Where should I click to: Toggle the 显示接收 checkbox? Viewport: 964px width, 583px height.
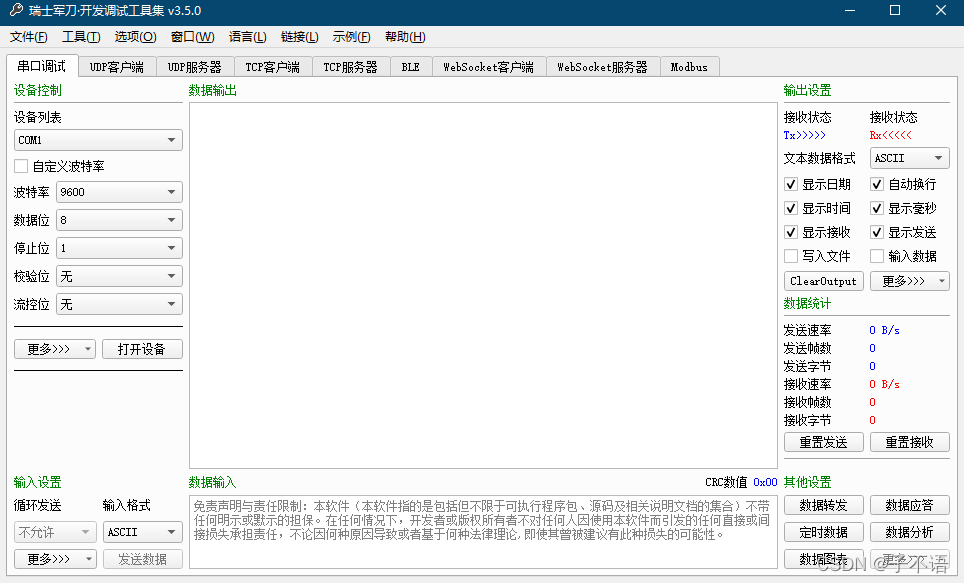coord(791,232)
